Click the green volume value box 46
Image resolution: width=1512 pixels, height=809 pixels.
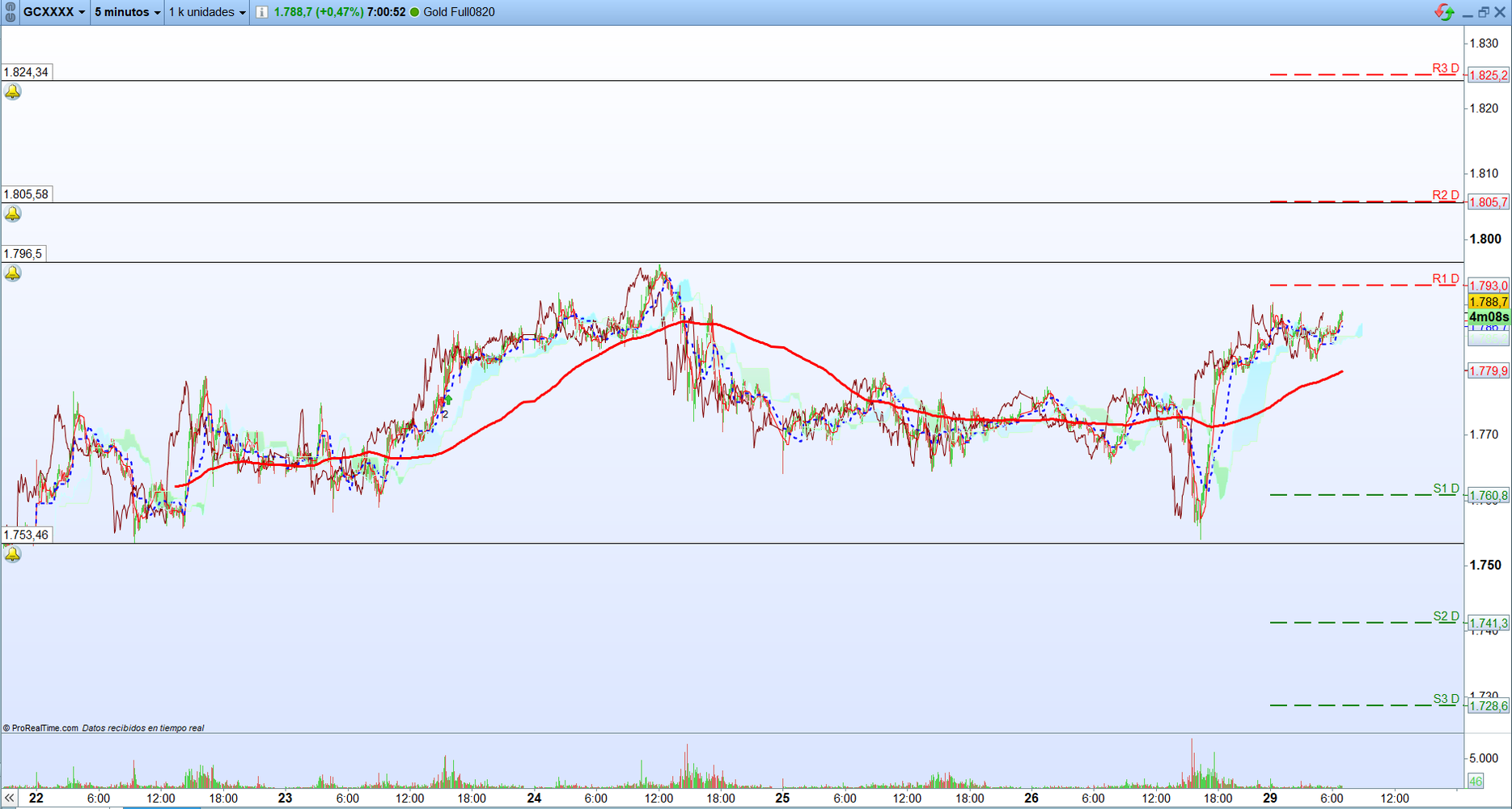(1476, 781)
